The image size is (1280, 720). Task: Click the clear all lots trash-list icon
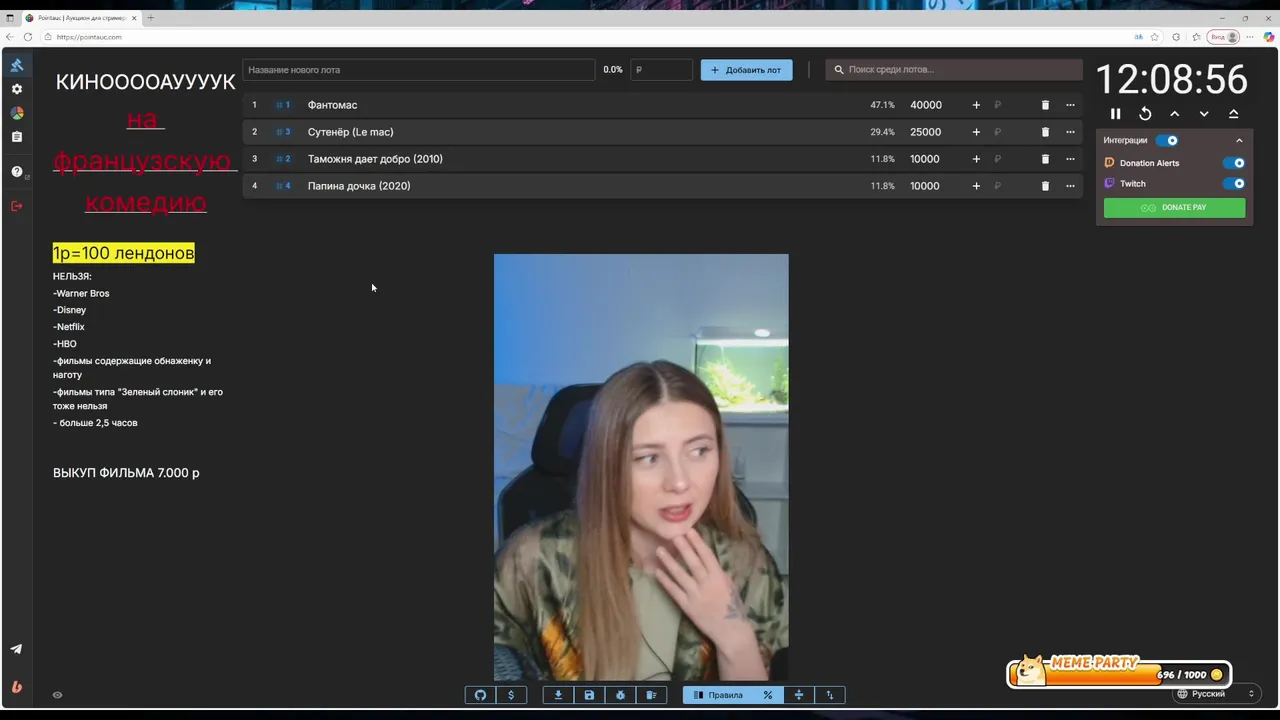click(x=651, y=695)
